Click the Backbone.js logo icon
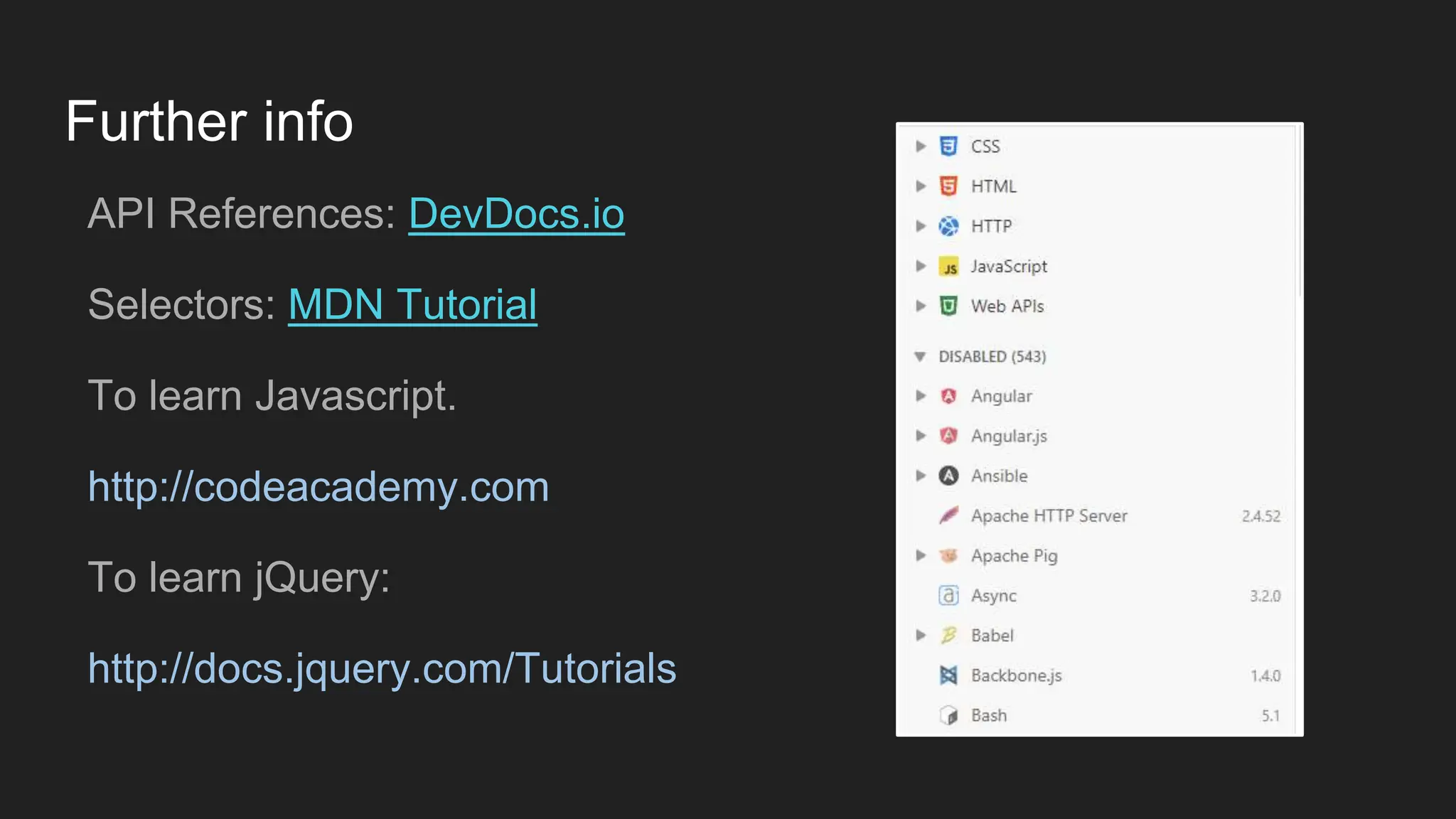The height and width of the screenshot is (819, 1456). pos(948,675)
